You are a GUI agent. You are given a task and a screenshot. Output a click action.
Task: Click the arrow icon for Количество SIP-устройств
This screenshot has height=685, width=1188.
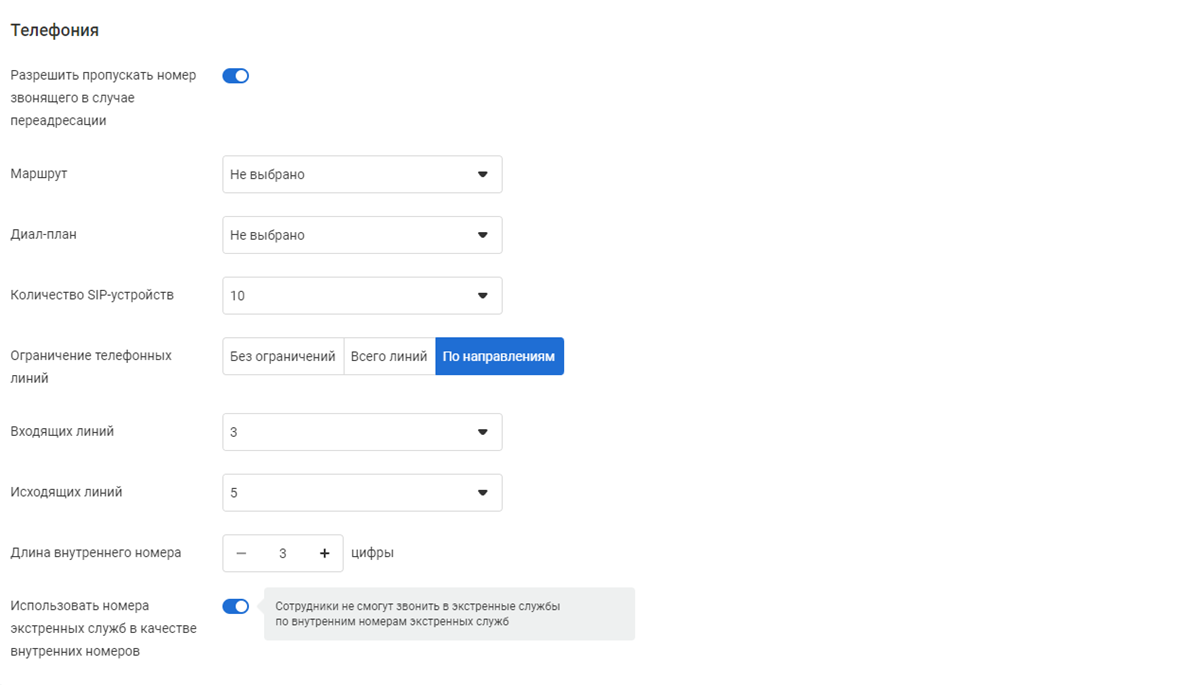(x=482, y=296)
